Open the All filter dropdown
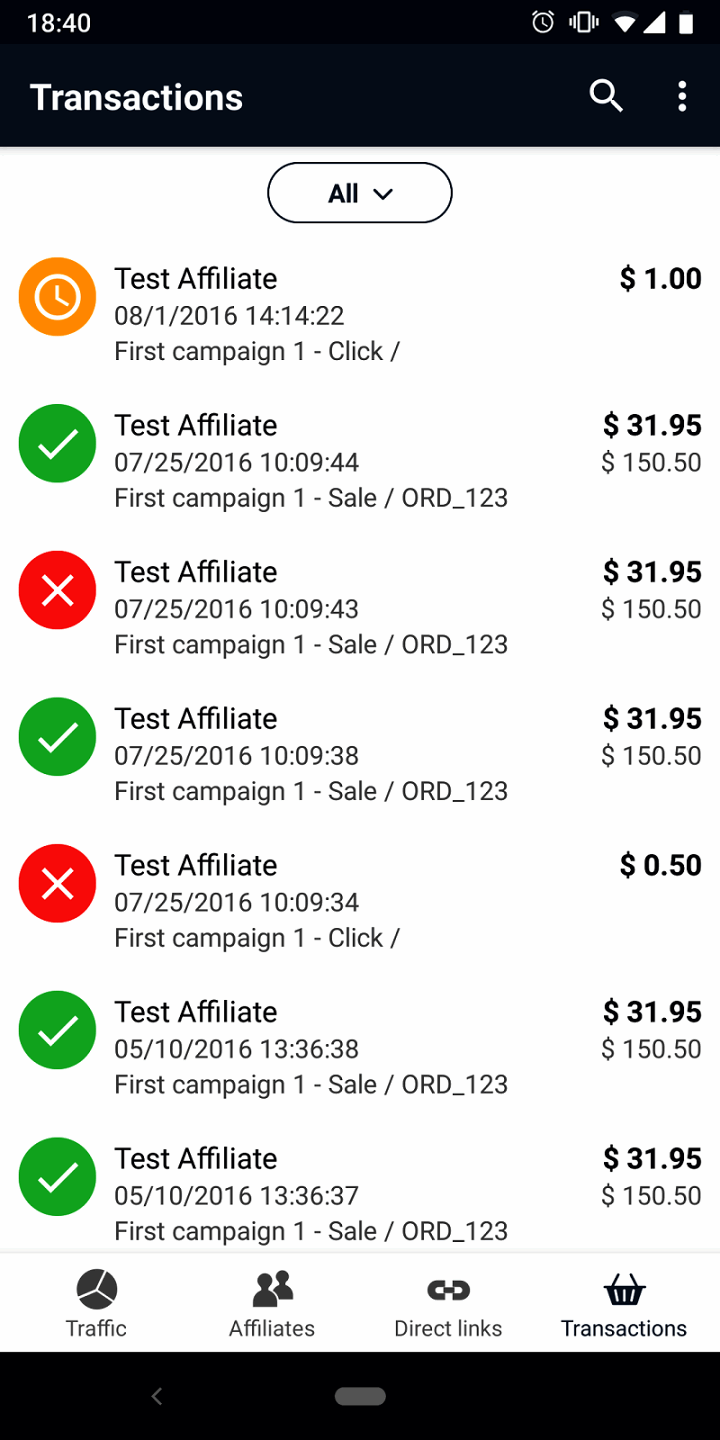Image resolution: width=720 pixels, height=1440 pixels. (x=360, y=193)
